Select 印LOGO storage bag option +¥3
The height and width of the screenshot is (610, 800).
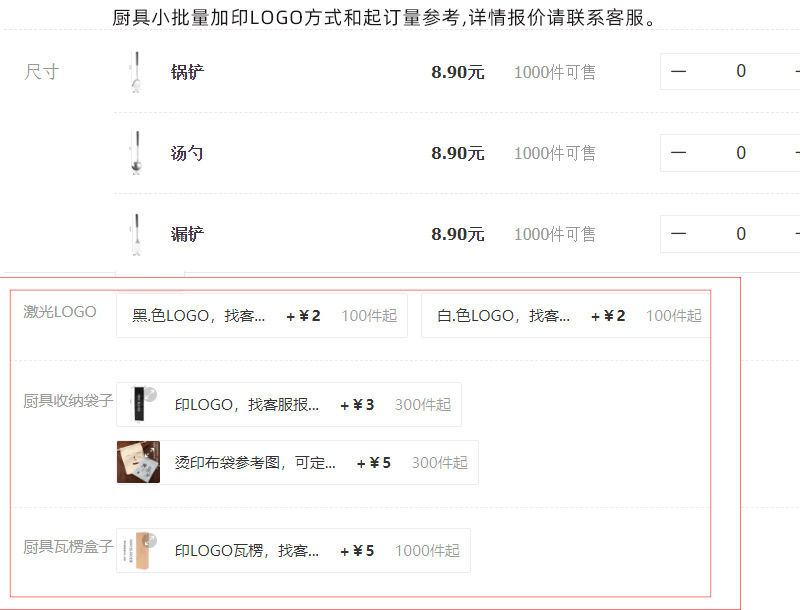(289, 404)
